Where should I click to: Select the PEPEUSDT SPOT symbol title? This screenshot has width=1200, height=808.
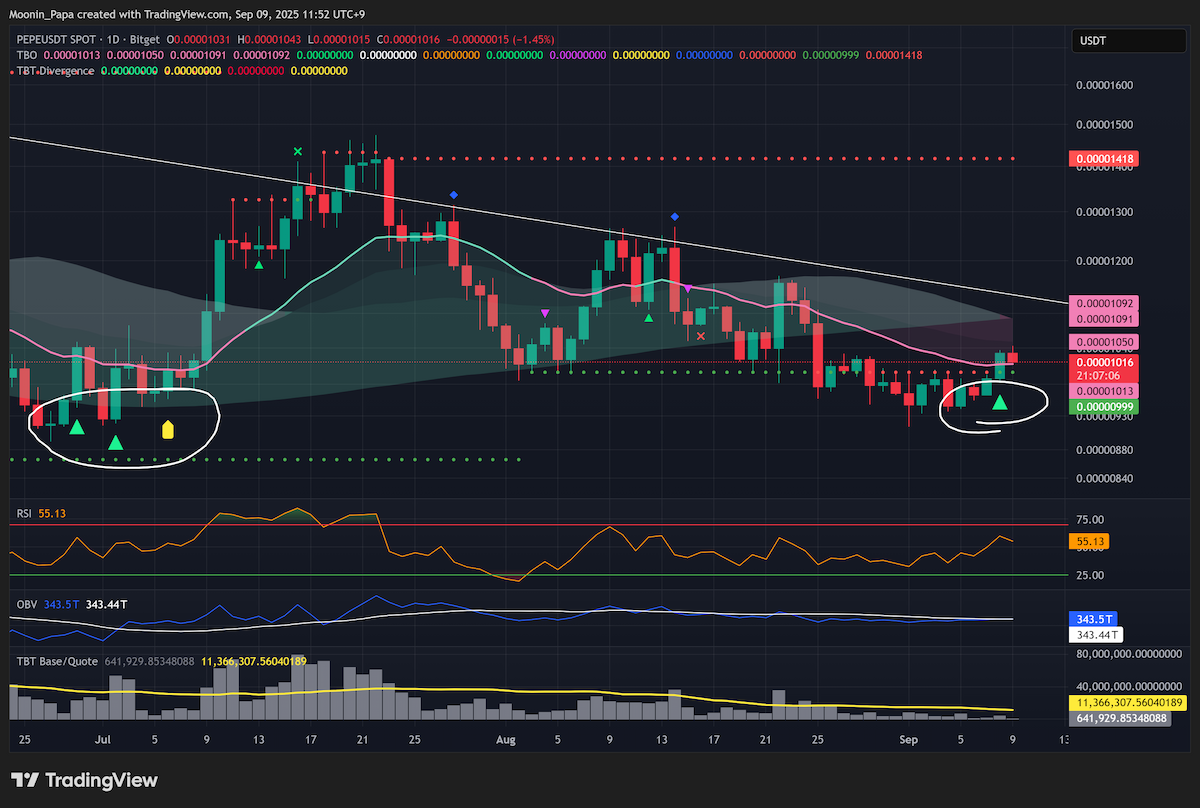click(58, 38)
